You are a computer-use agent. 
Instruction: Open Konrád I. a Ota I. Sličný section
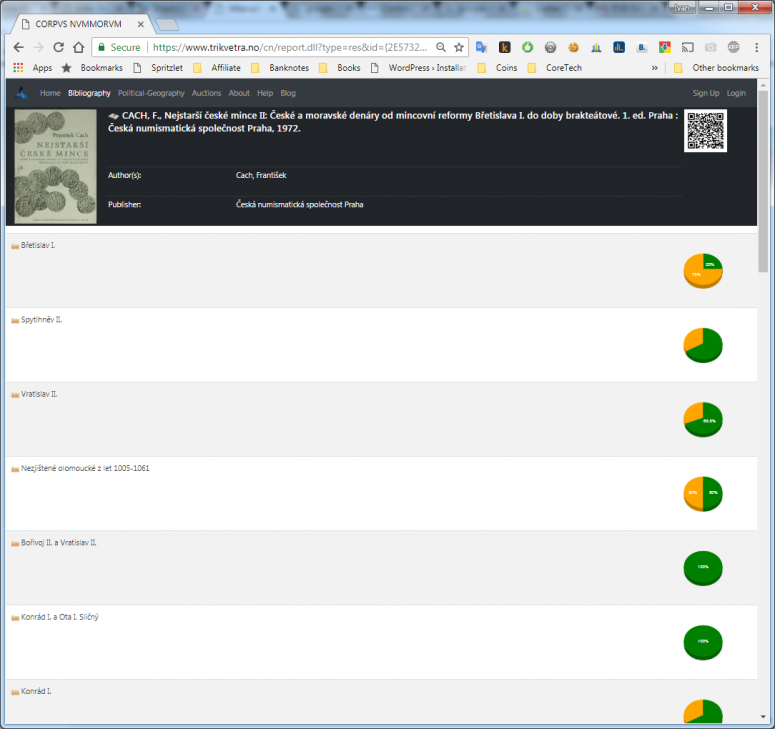tap(60, 617)
